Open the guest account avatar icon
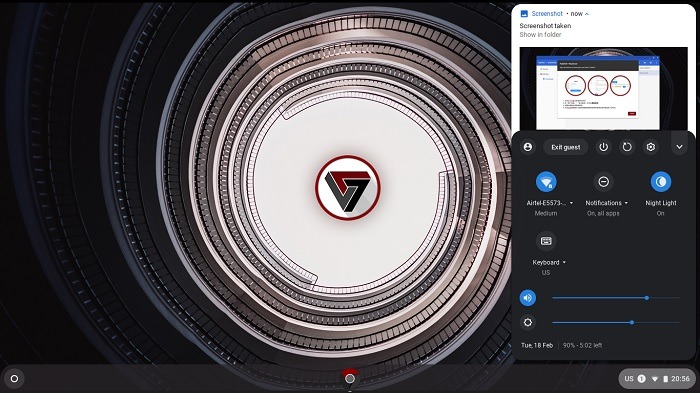 tap(528, 147)
